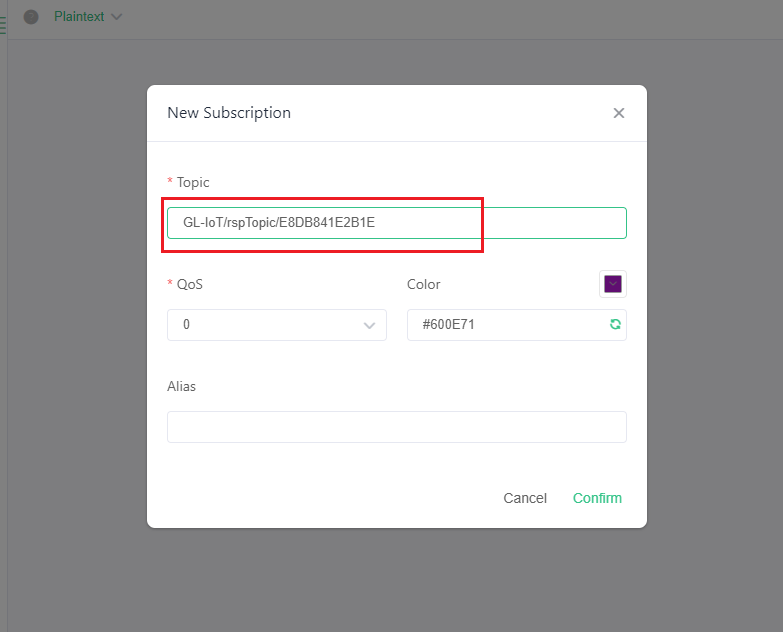The width and height of the screenshot is (783, 632).
Task: Click the chevron arrow beside Plaintext
Action: (116, 17)
